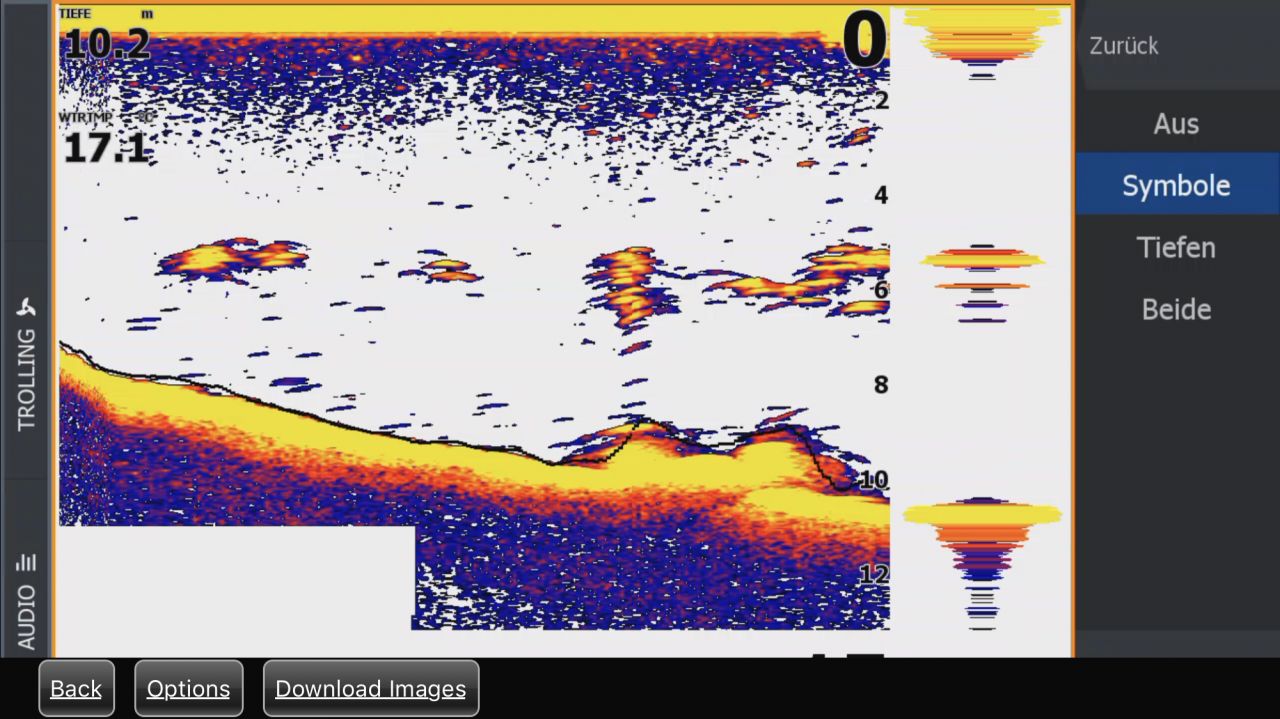The width and height of the screenshot is (1280, 719).
Task: Click the Back link
Action: (76, 688)
